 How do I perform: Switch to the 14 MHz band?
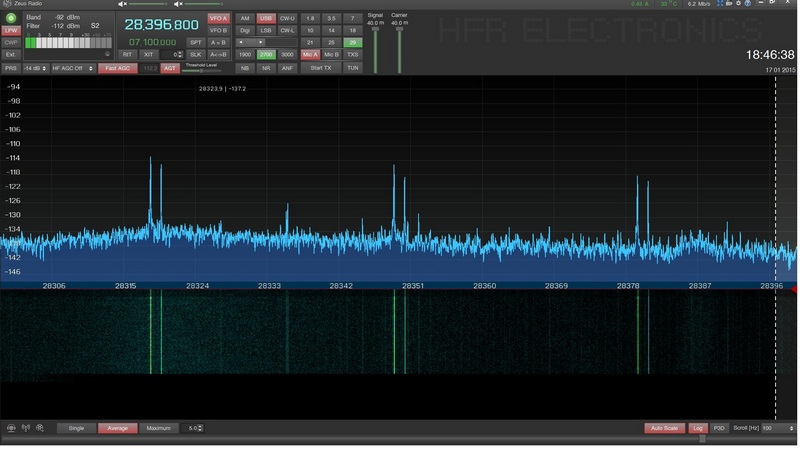(331, 31)
